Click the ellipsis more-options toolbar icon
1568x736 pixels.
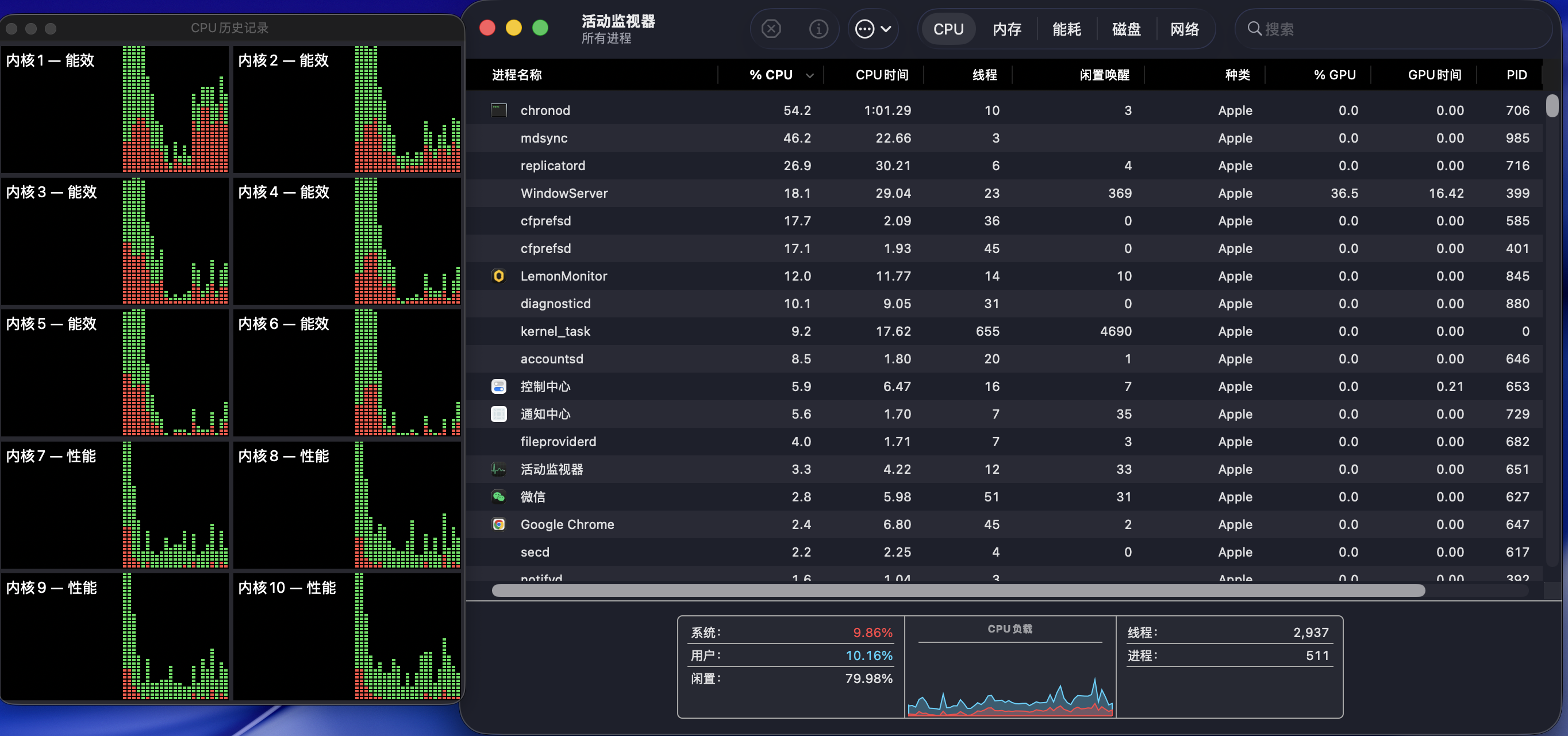tap(864, 29)
